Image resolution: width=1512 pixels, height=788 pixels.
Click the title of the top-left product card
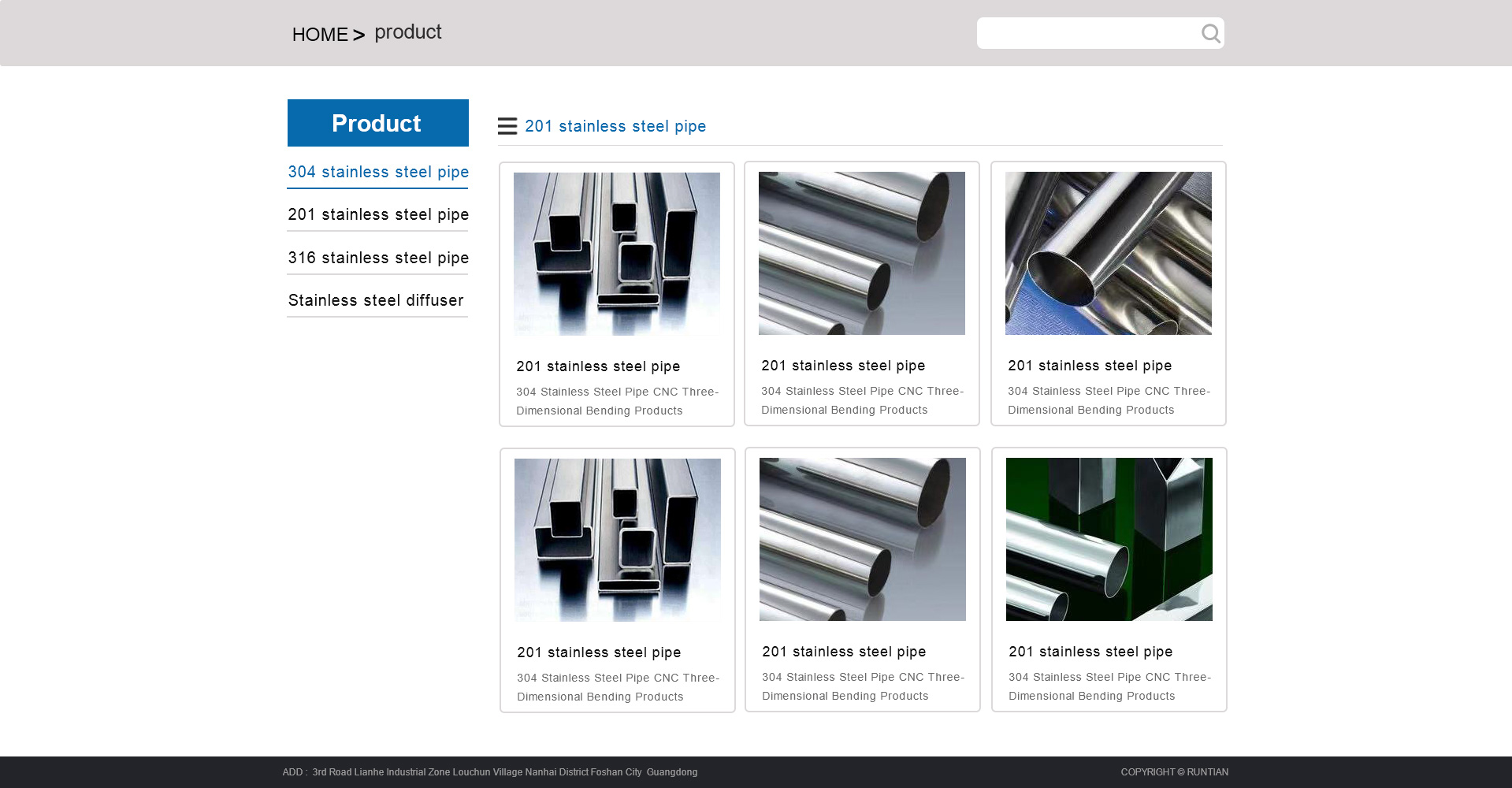(x=598, y=366)
